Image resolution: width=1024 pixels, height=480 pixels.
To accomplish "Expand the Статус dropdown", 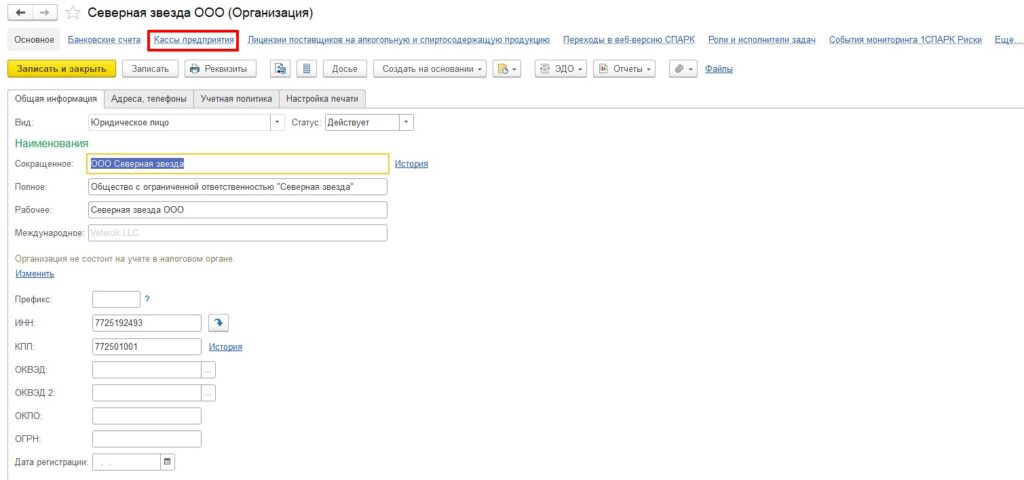I will [406, 122].
